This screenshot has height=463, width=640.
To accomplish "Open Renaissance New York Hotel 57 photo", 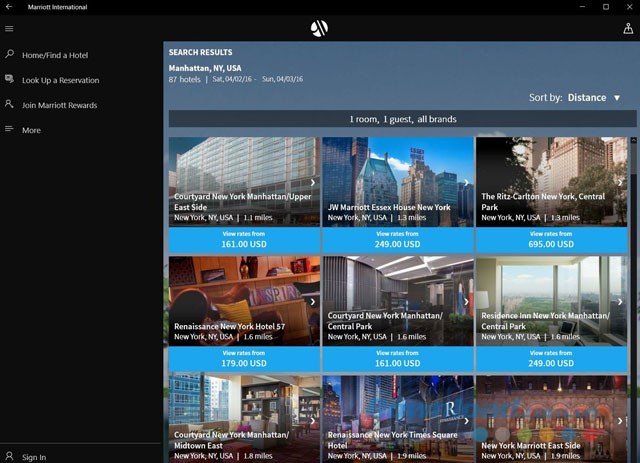I will [244, 301].
